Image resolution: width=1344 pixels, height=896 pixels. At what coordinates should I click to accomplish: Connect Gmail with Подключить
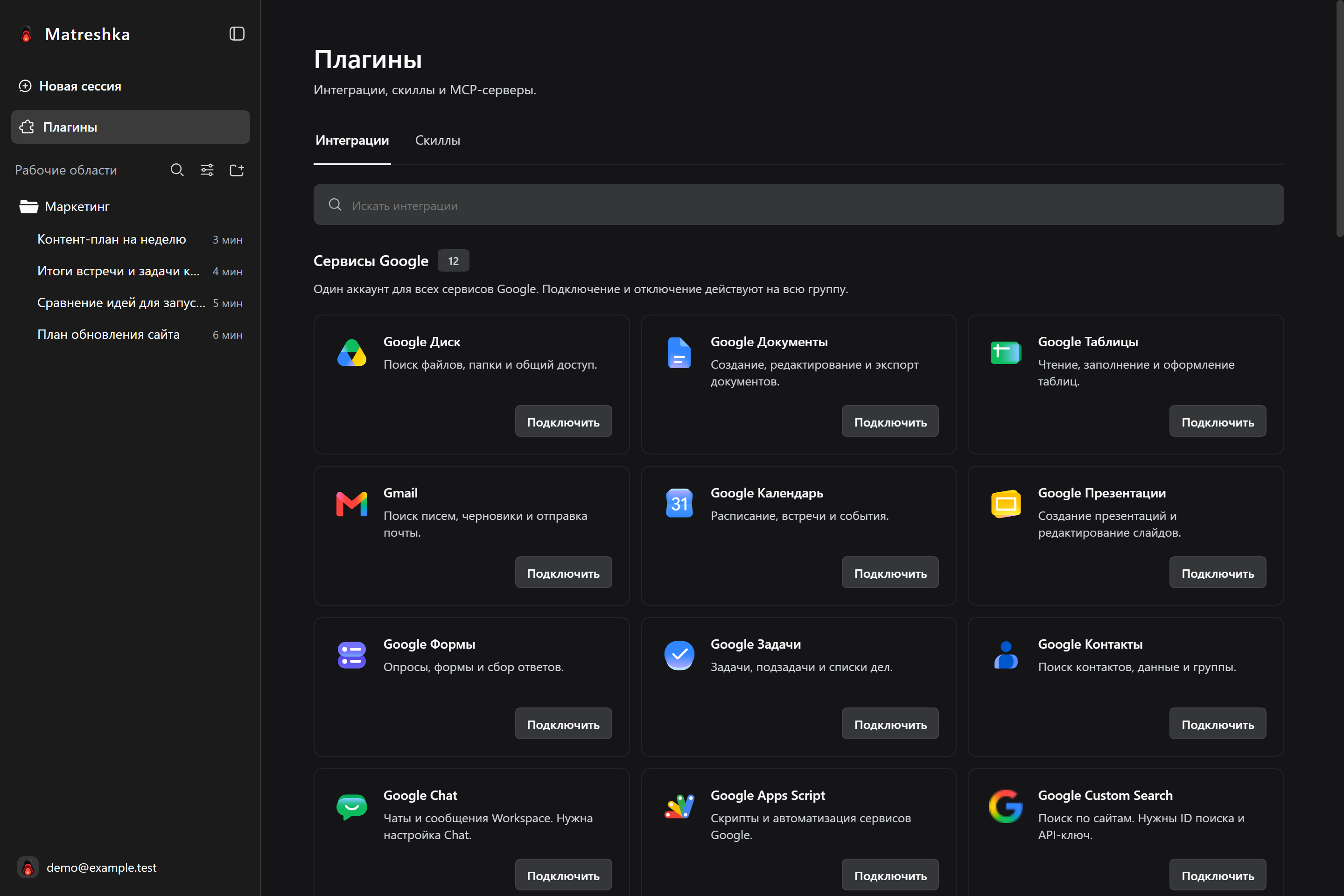point(563,572)
